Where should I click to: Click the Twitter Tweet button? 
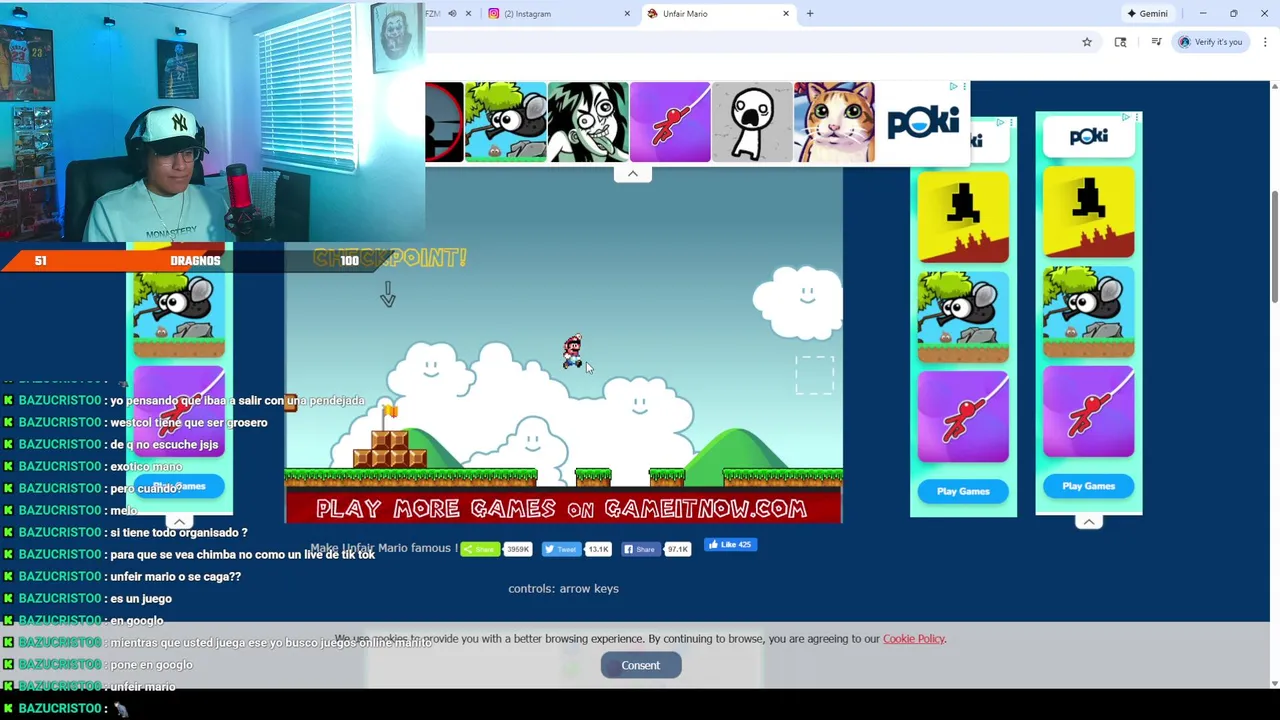pyautogui.click(x=562, y=549)
